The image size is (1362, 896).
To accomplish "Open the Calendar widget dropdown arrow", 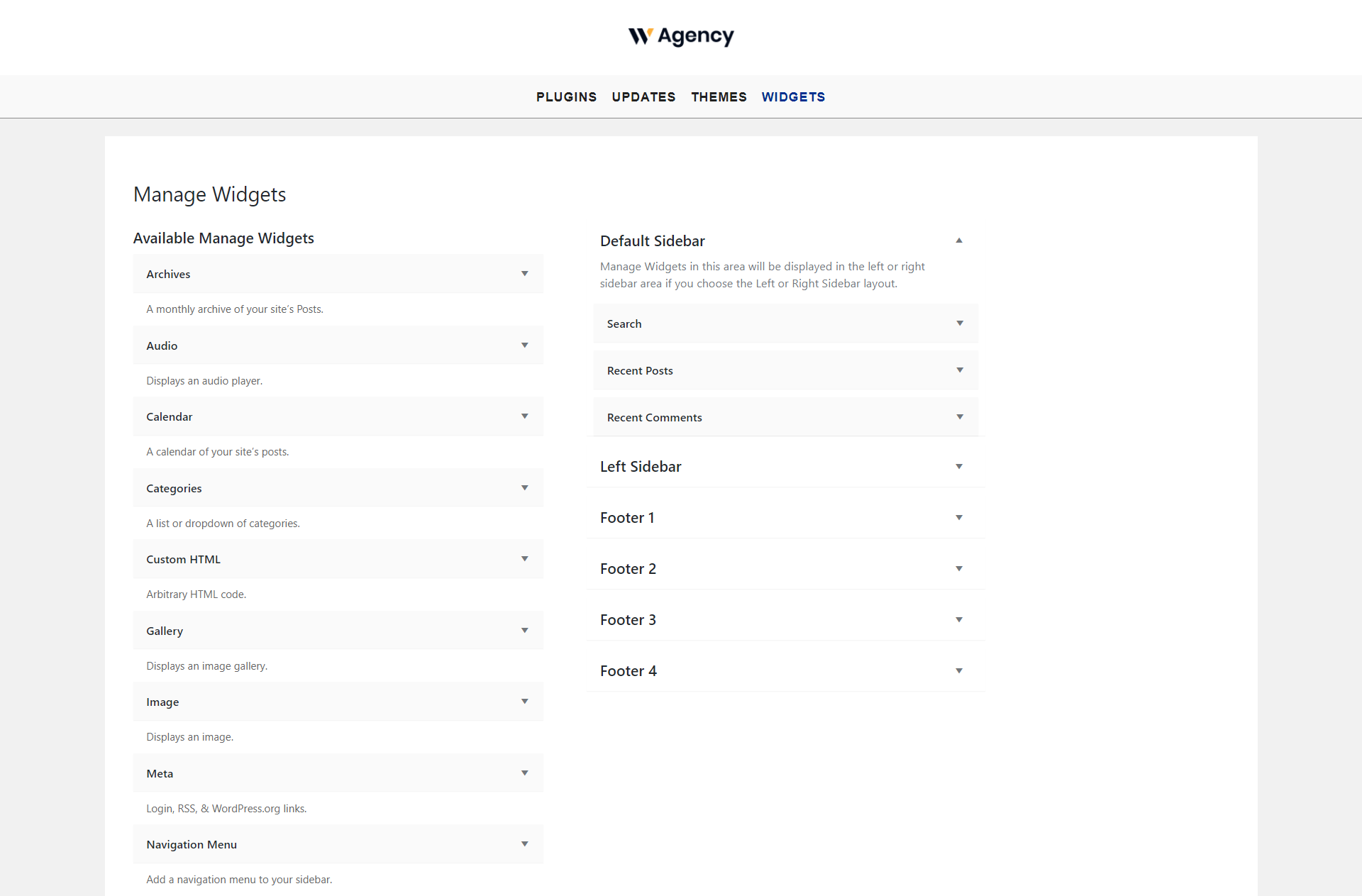I will [524, 416].
